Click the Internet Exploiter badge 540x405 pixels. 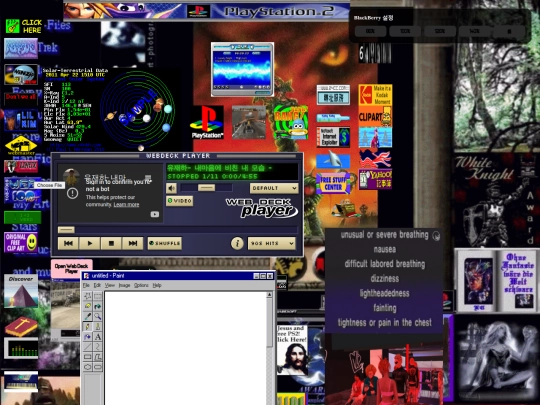333,137
